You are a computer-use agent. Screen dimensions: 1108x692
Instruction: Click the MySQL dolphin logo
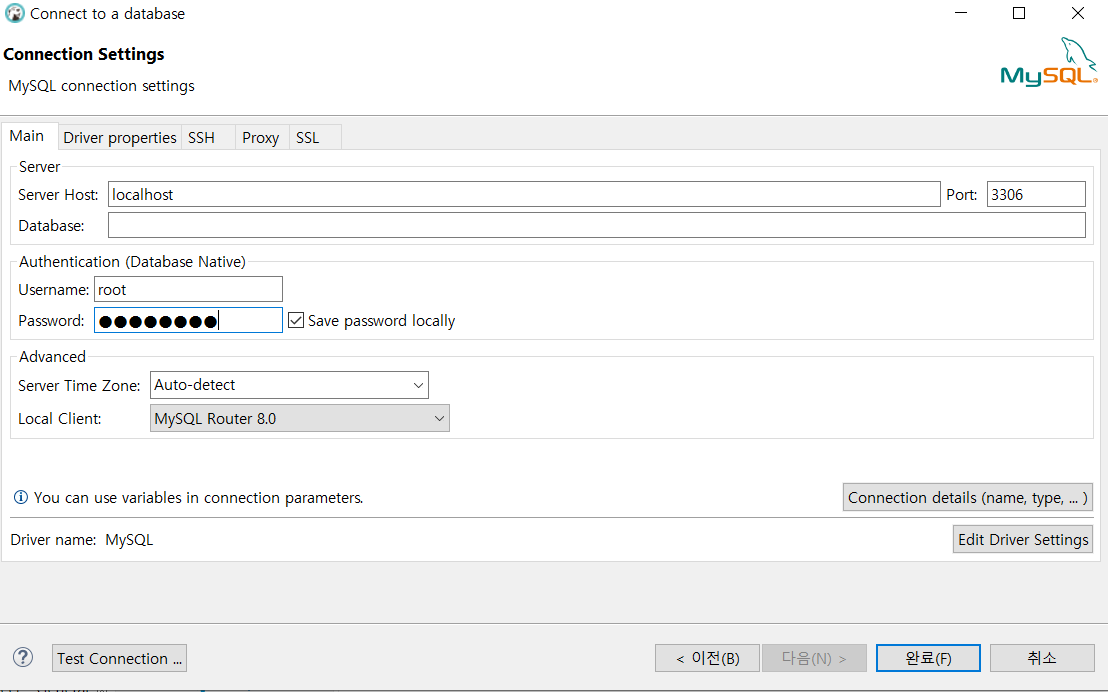tap(1049, 61)
